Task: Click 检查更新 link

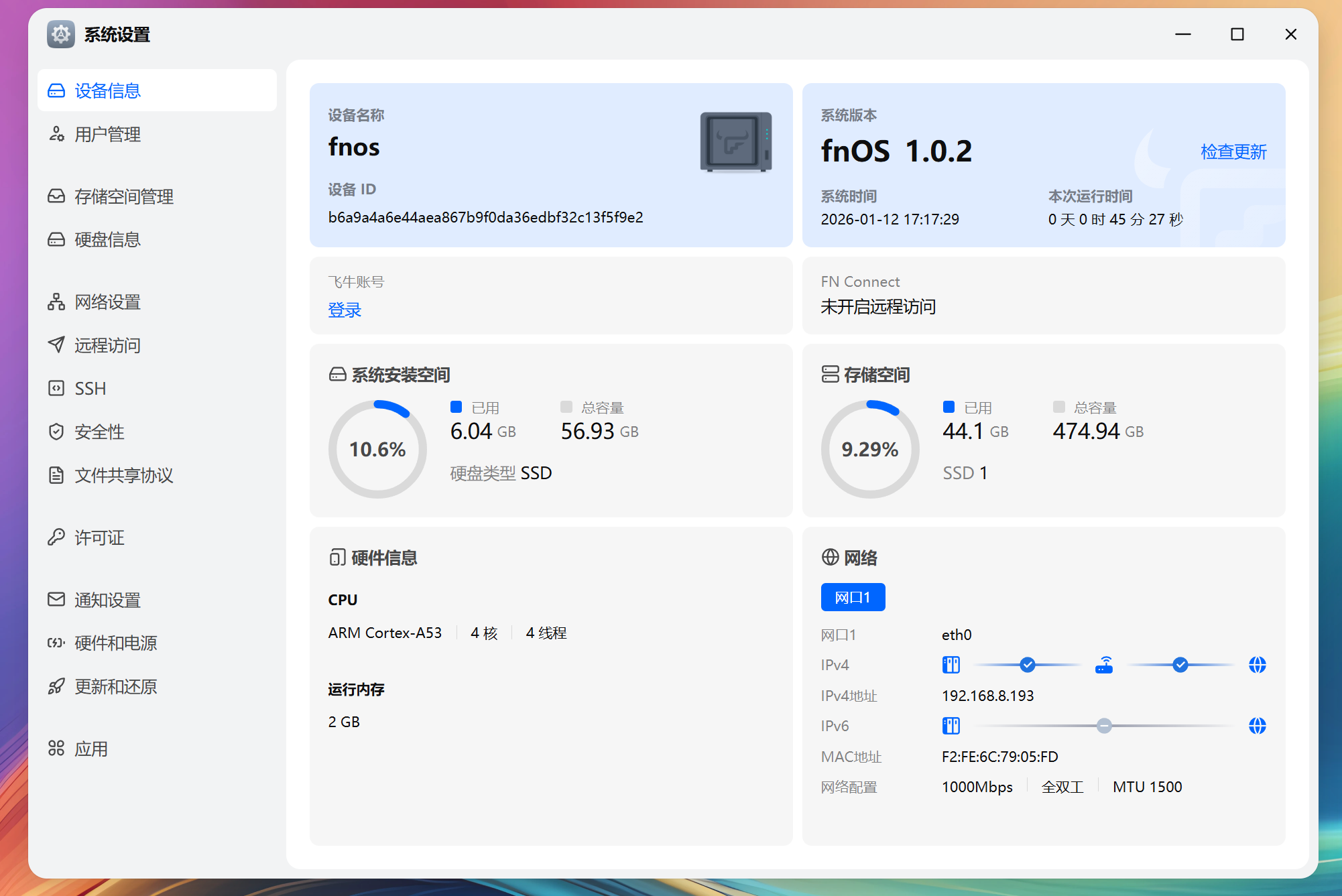Action: click(x=1233, y=151)
